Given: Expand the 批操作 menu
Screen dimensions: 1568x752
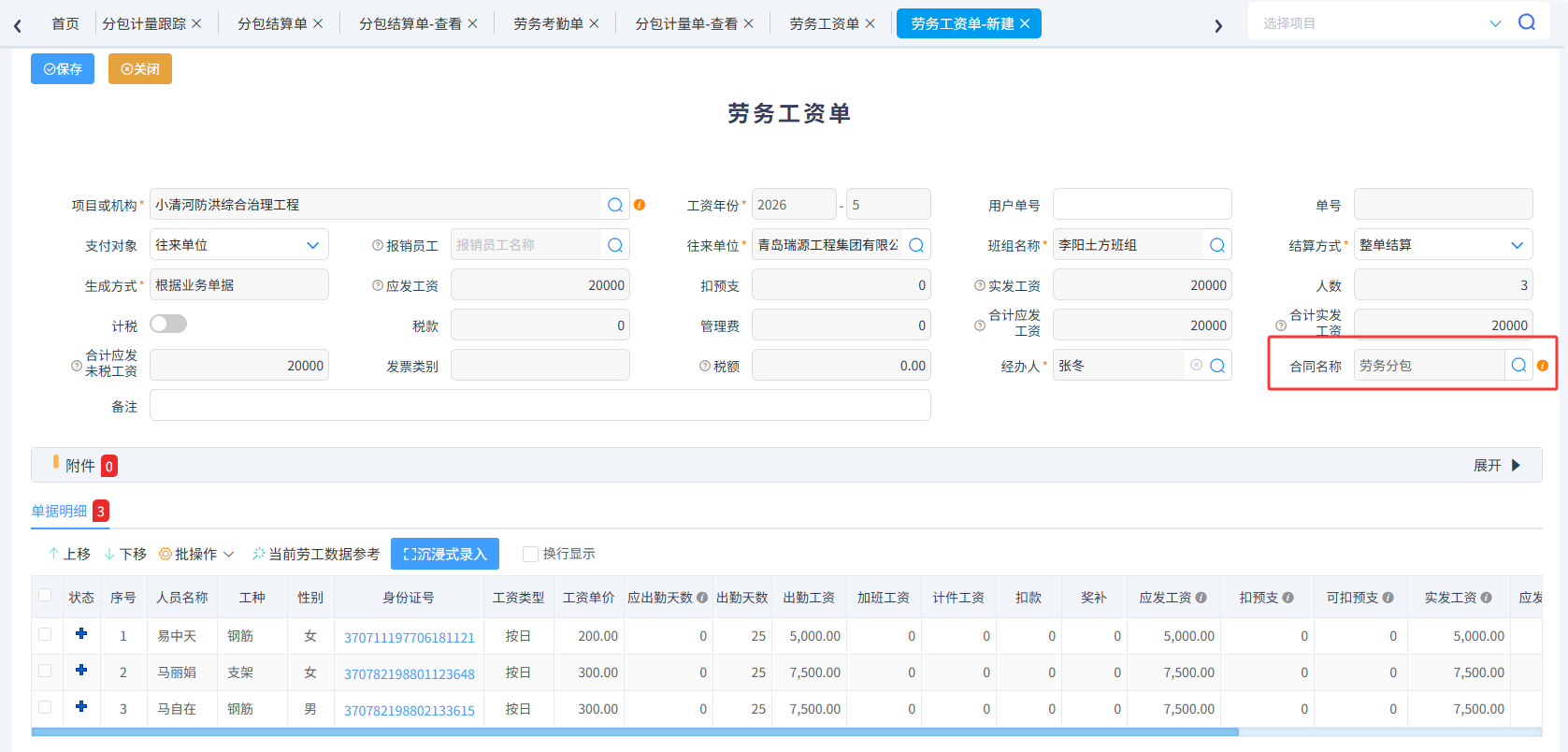Looking at the screenshot, I should 196,555.
